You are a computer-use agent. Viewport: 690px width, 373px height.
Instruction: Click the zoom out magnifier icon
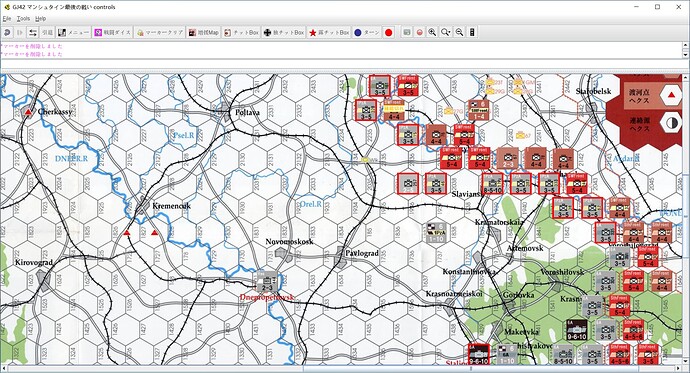click(459, 33)
